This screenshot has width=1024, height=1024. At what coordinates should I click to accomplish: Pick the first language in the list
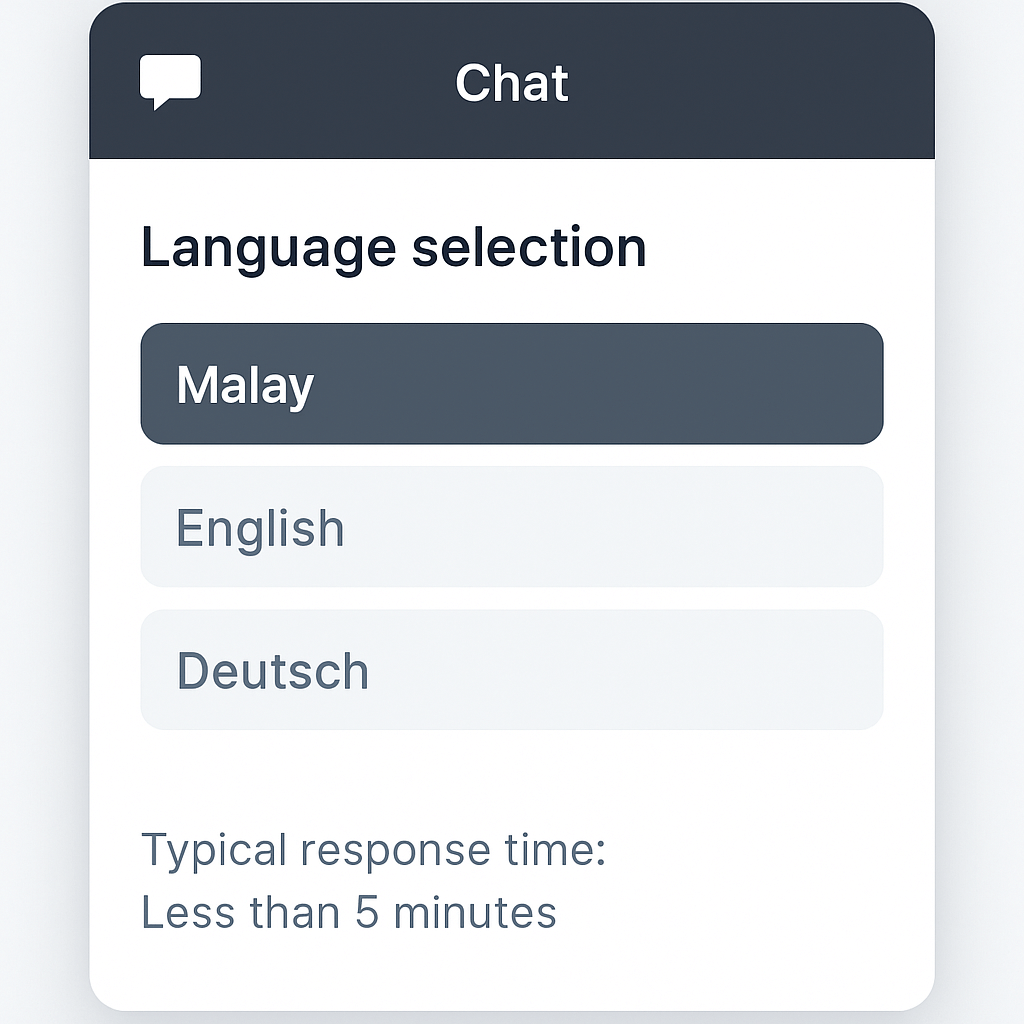[x=511, y=384]
